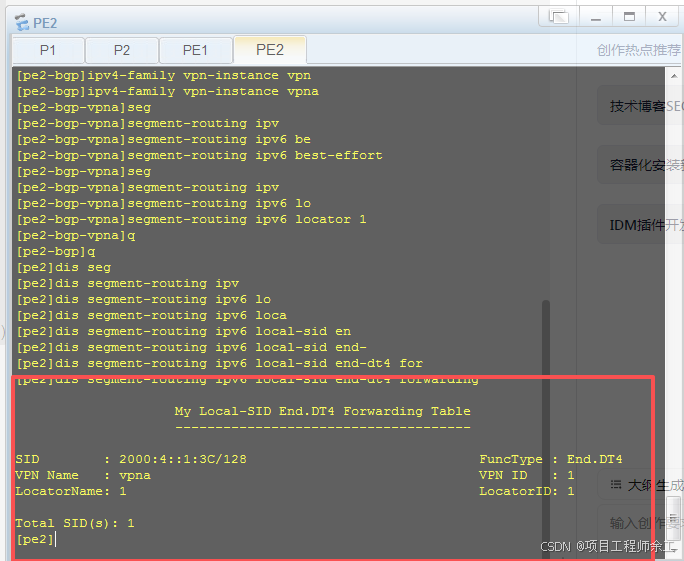Click the FuncType End.DT4 value
The width and height of the screenshot is (684, 561).
click(595, 459)
